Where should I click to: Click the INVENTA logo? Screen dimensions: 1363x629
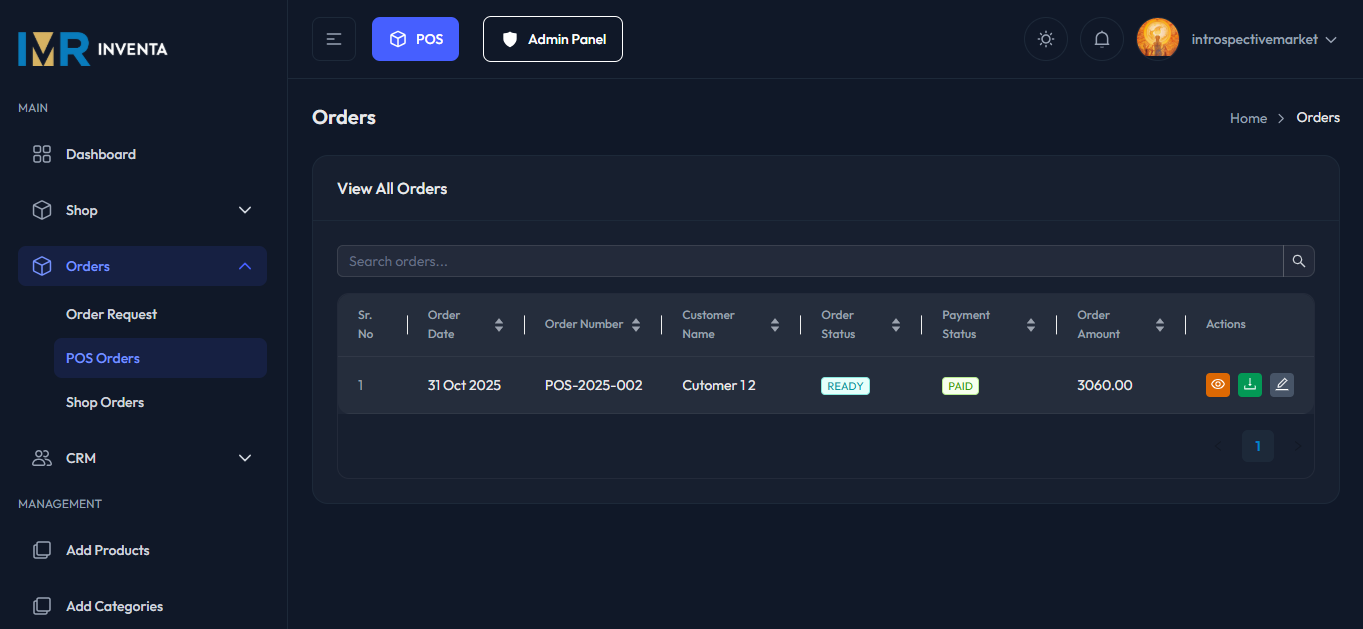coord(91,48)
